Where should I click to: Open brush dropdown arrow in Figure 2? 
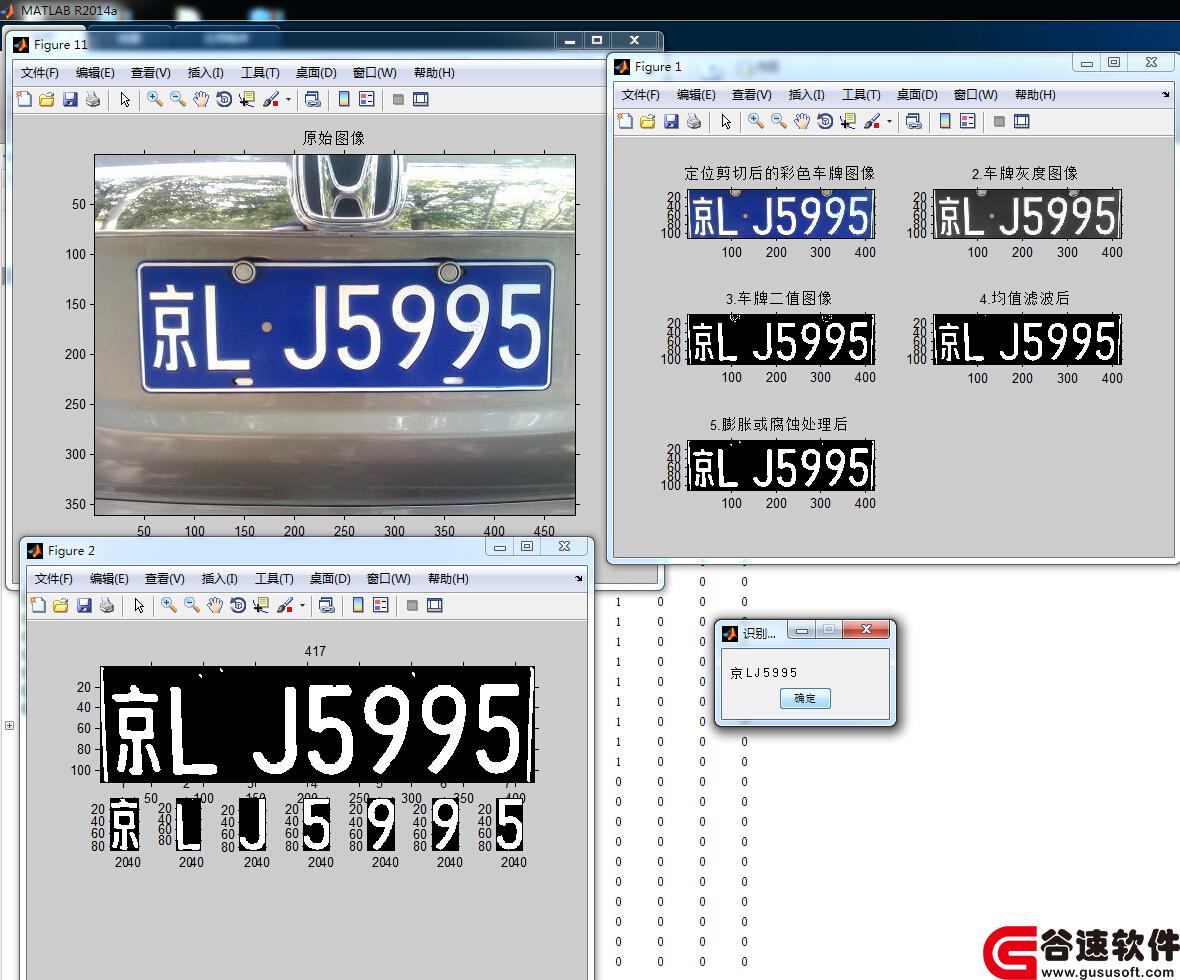[303, 605]
